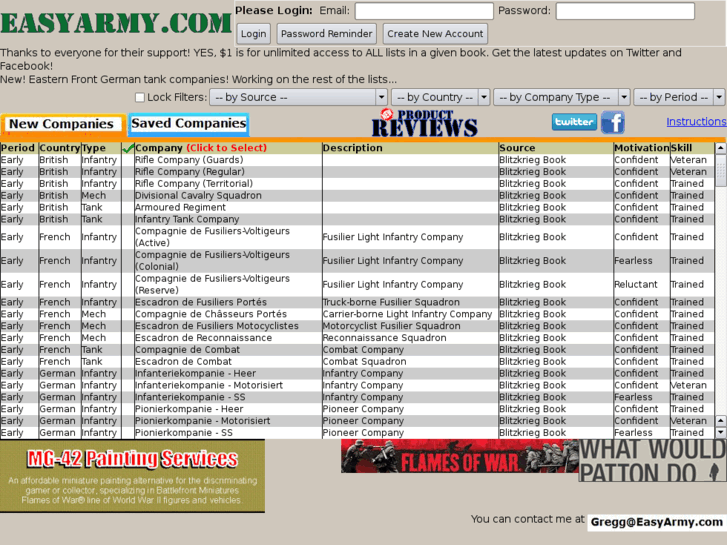
Task: Select Compagnie de Châsseurs Portés
Action: pyautogui.click(x=211, y=314)
